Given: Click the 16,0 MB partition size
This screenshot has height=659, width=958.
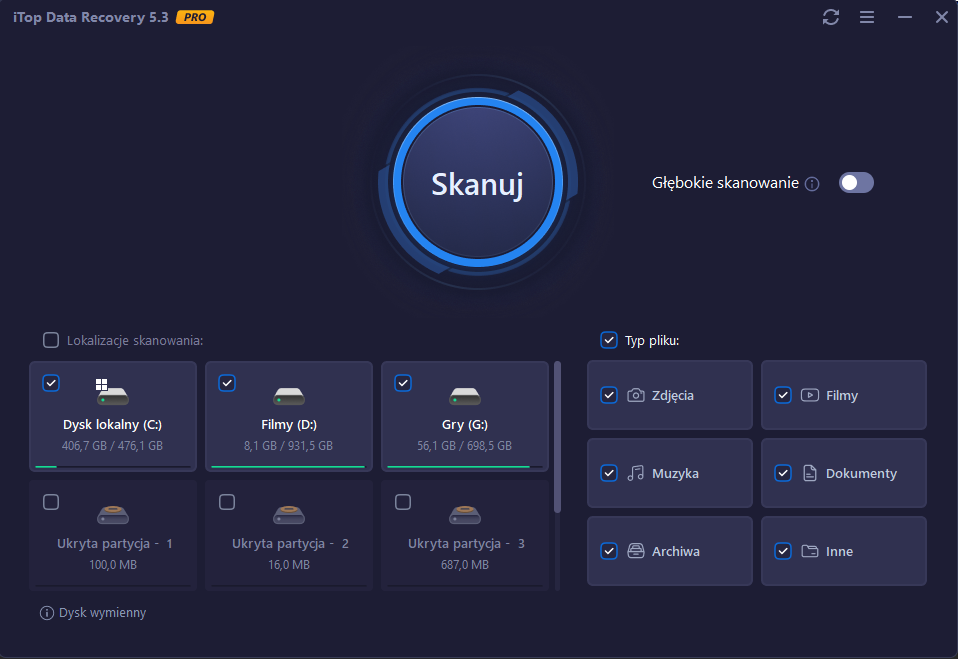Looking at the screenshot, I should pos(289,565).
